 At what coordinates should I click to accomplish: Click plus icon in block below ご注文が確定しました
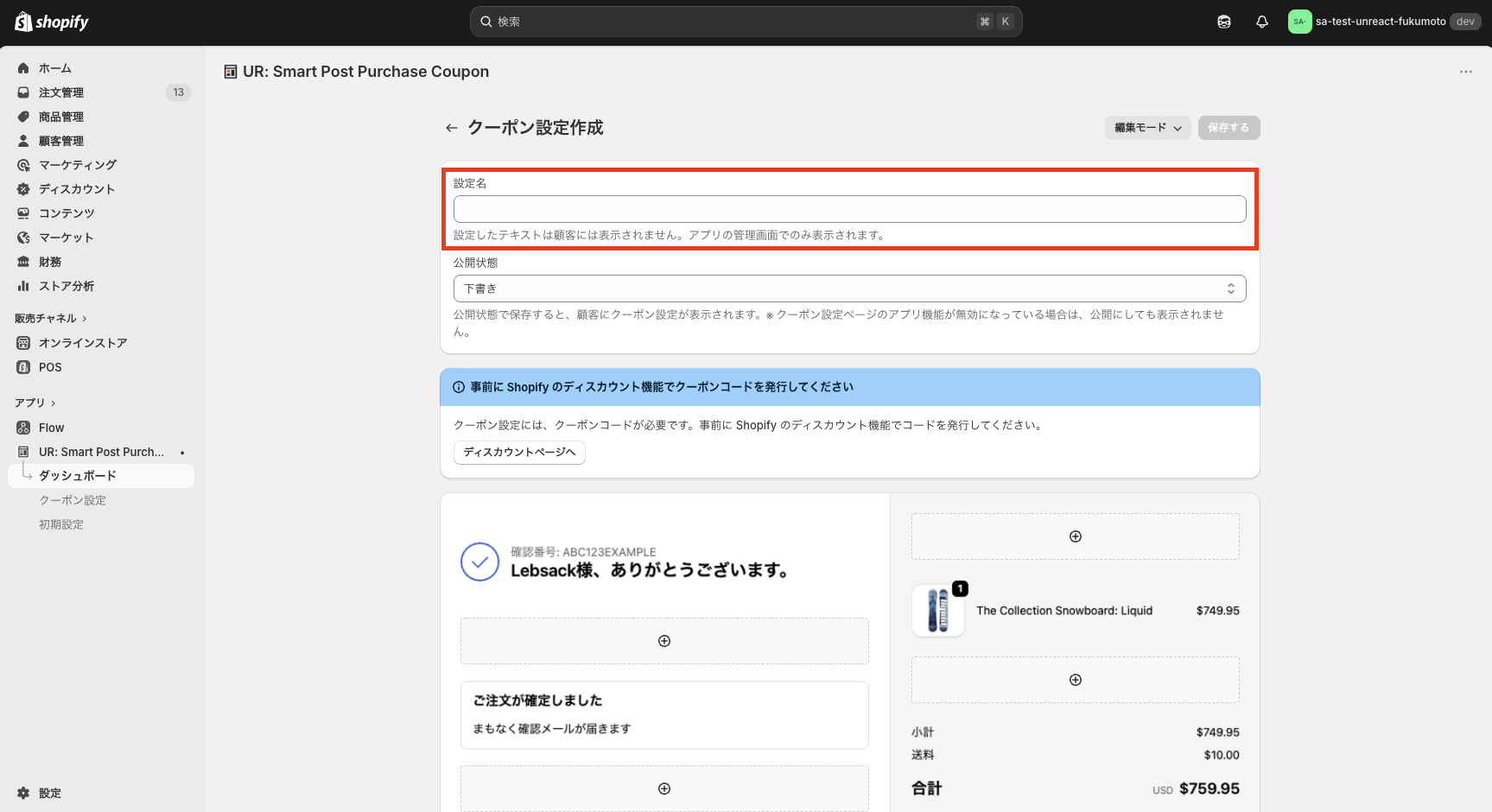tap(664, 789)
